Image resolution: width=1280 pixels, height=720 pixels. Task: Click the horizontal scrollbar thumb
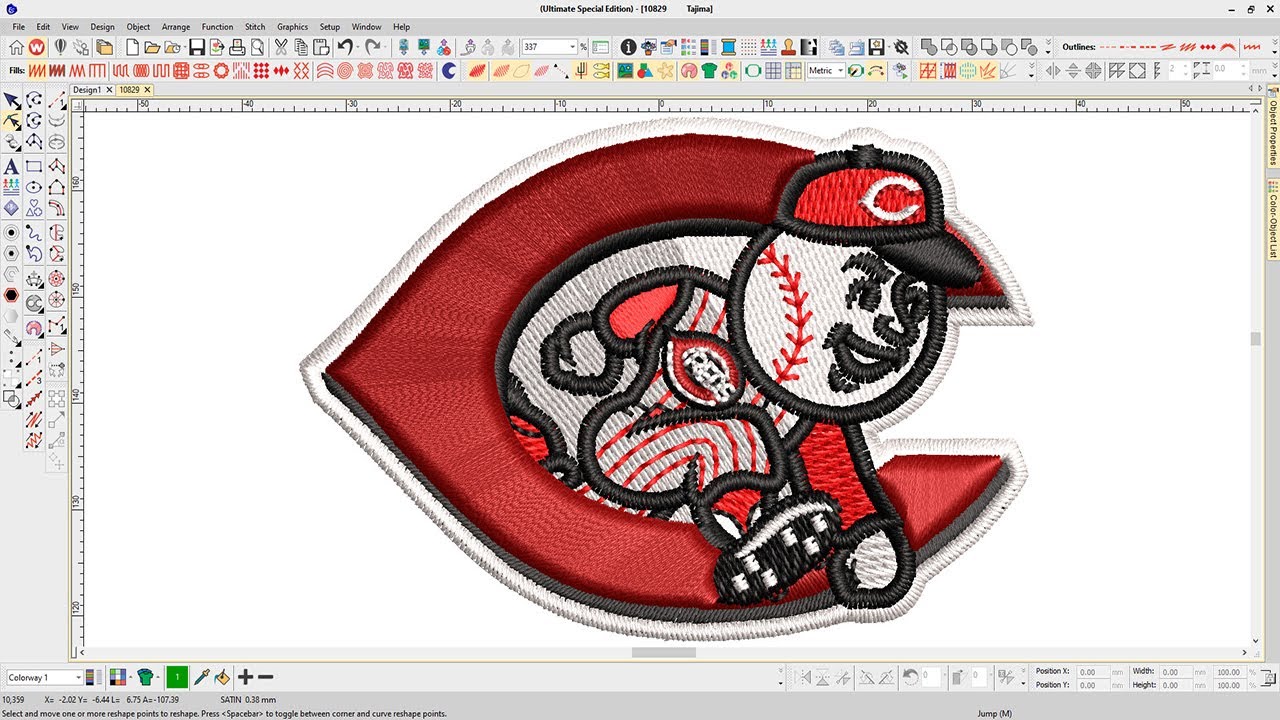[663, 652]
